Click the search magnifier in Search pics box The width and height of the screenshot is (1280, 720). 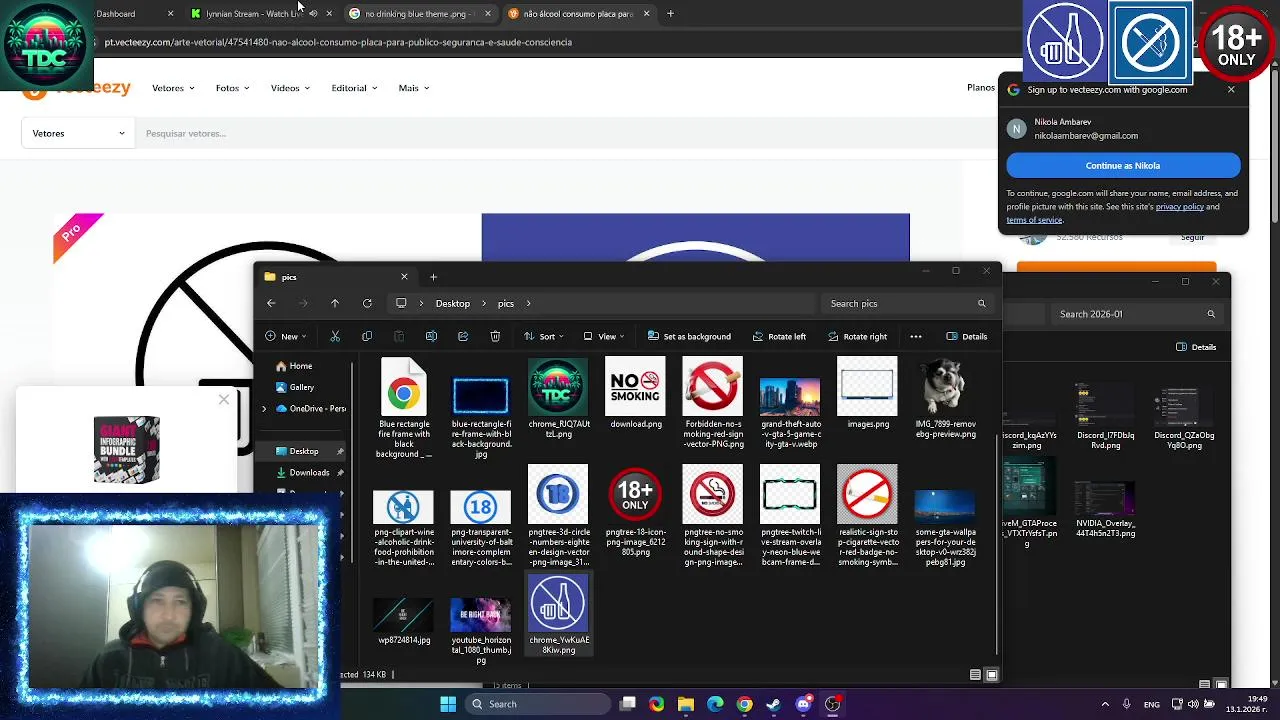pos(981,303)
